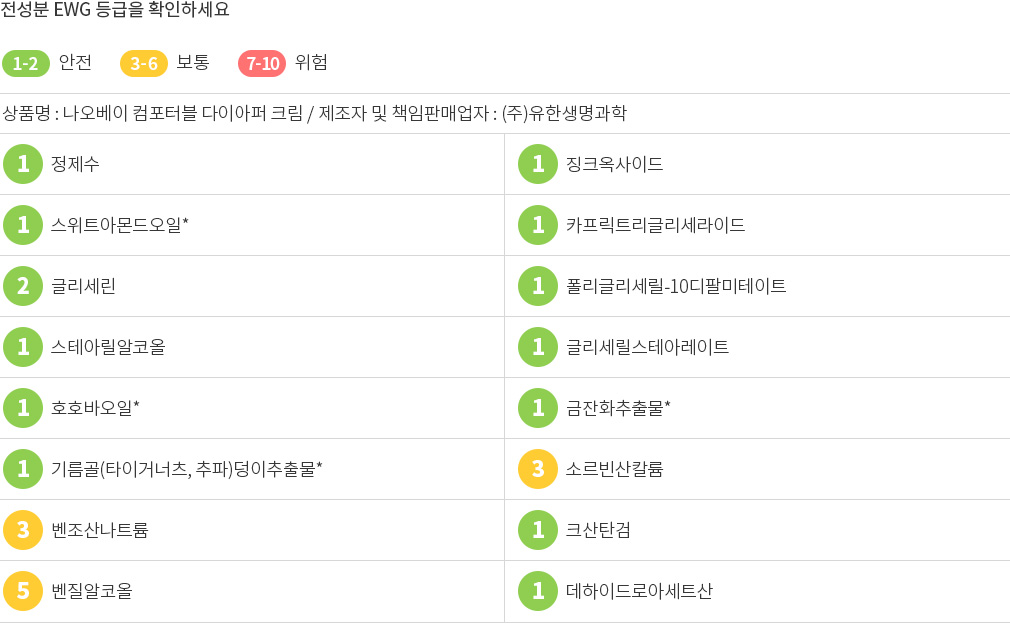The image size is (1010, 624).
Task: Select the 카프릭트리글리세라이드 ingredient name
Action: click(x=656, y=225)
